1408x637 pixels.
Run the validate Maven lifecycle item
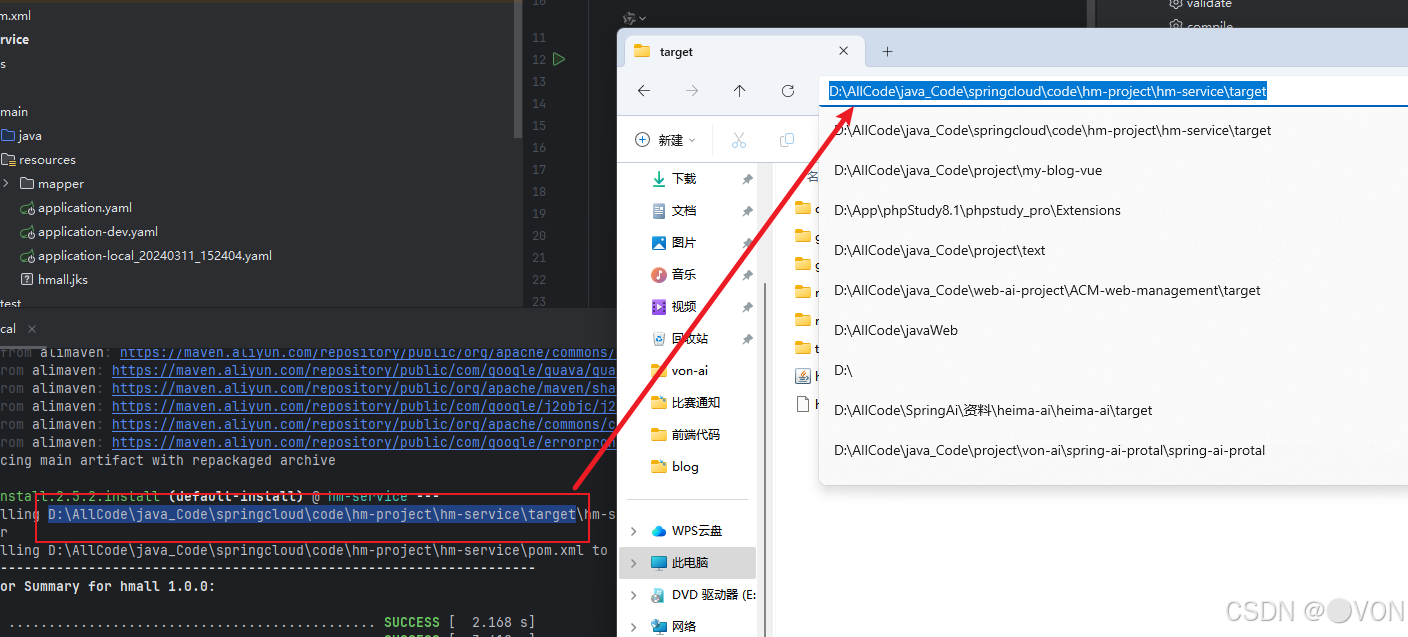coord(1200,4)
